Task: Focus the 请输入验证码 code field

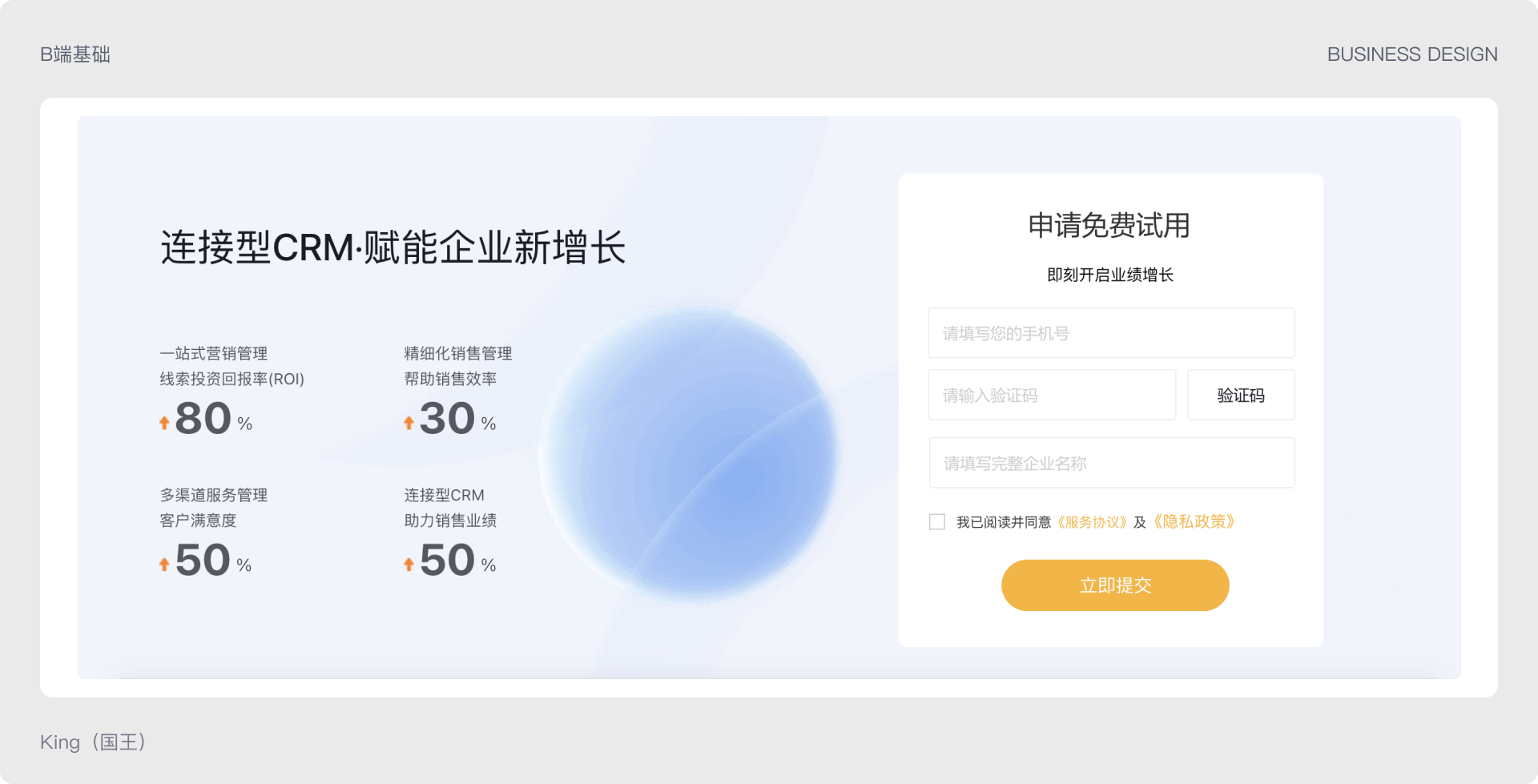Action: [x=1052, y=395]
